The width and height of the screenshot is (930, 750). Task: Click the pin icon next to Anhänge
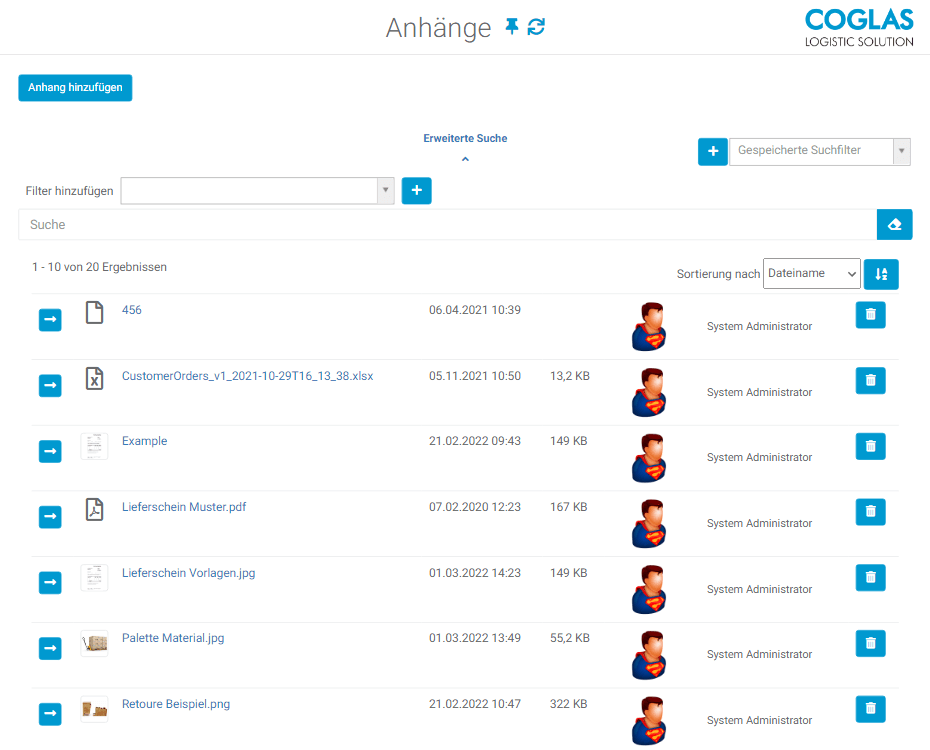[x=512, y=27]
